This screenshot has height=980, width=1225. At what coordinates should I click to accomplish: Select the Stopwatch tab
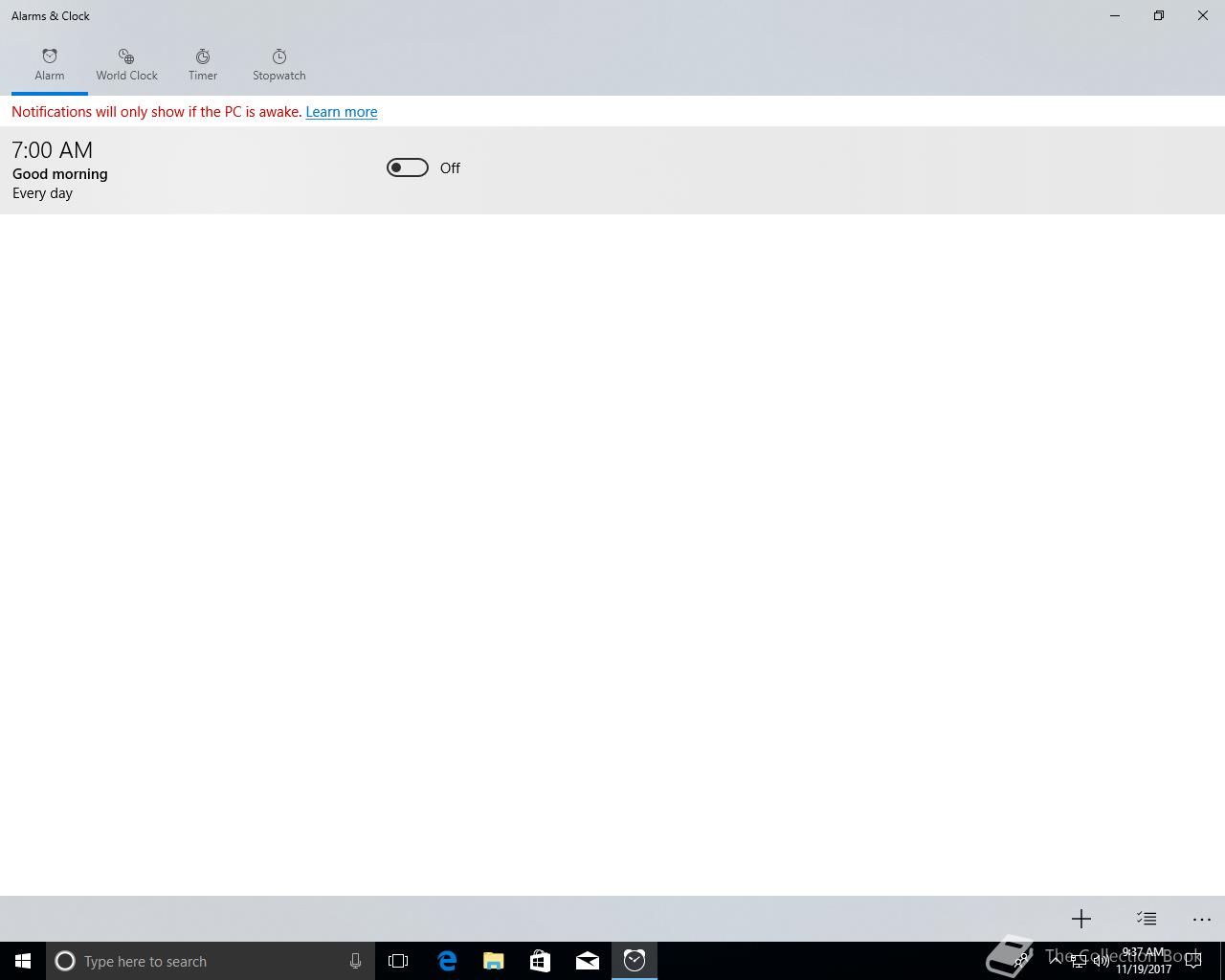point(279,65)
